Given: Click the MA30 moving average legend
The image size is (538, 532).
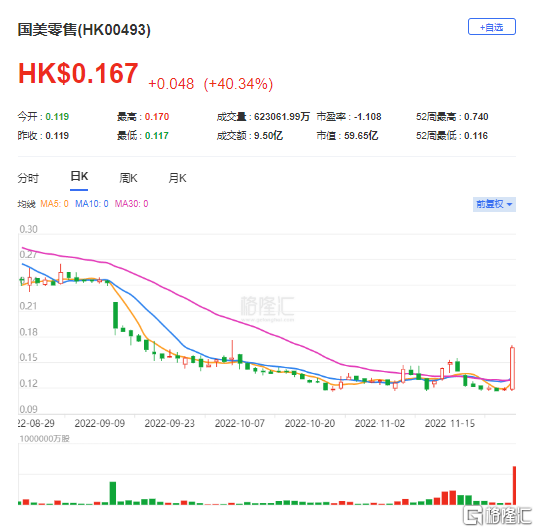Looking at the screenshot, I should point(131,204).
